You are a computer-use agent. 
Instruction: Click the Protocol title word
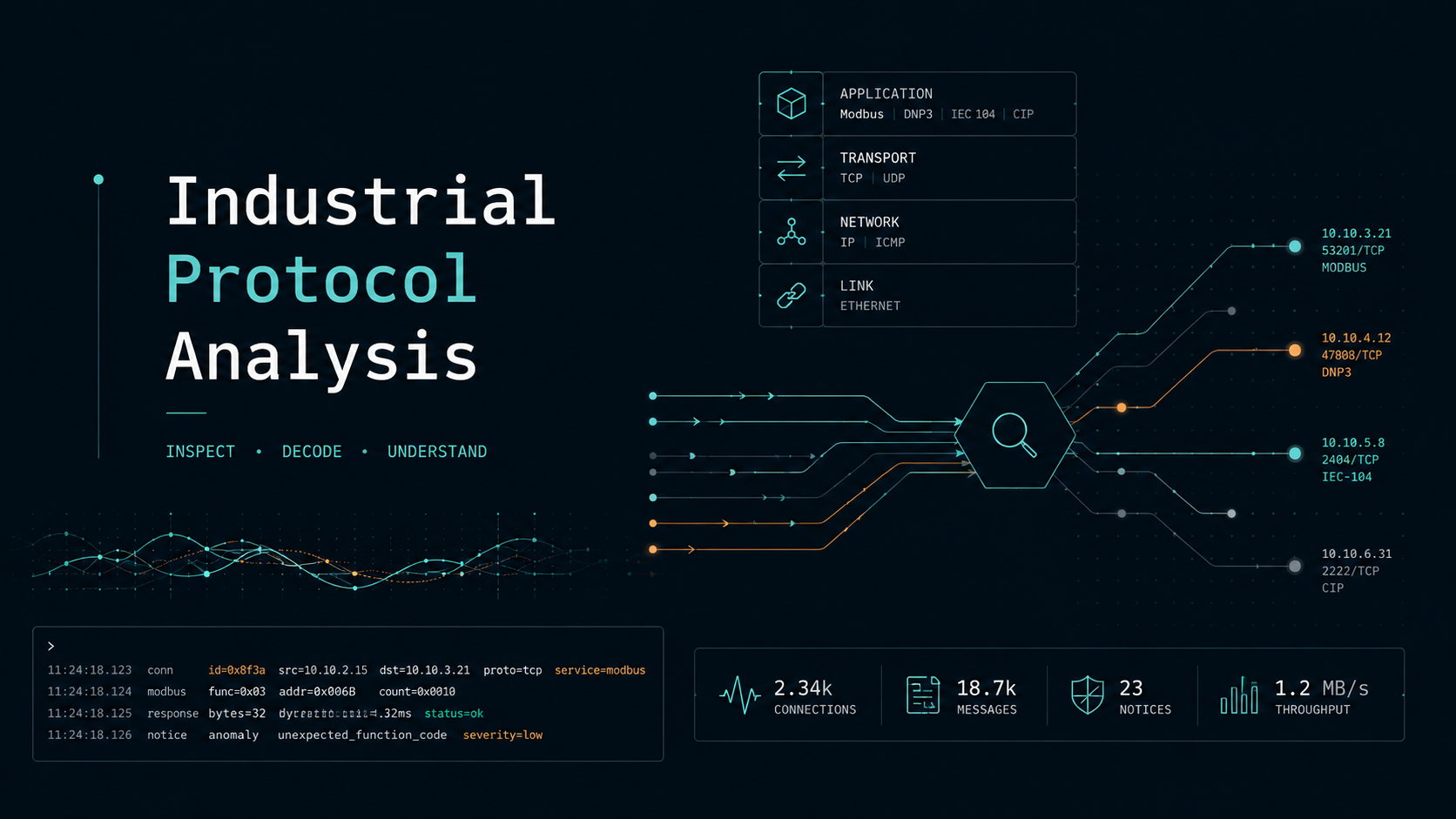pyautogui.click(x=321, y=279)
